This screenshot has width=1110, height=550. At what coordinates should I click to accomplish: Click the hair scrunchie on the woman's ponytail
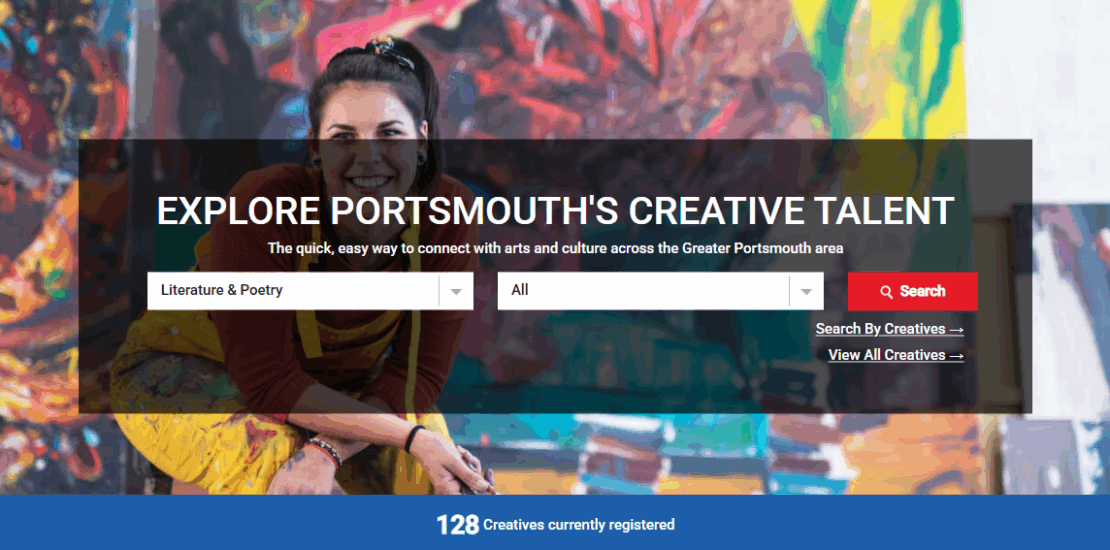390,52
